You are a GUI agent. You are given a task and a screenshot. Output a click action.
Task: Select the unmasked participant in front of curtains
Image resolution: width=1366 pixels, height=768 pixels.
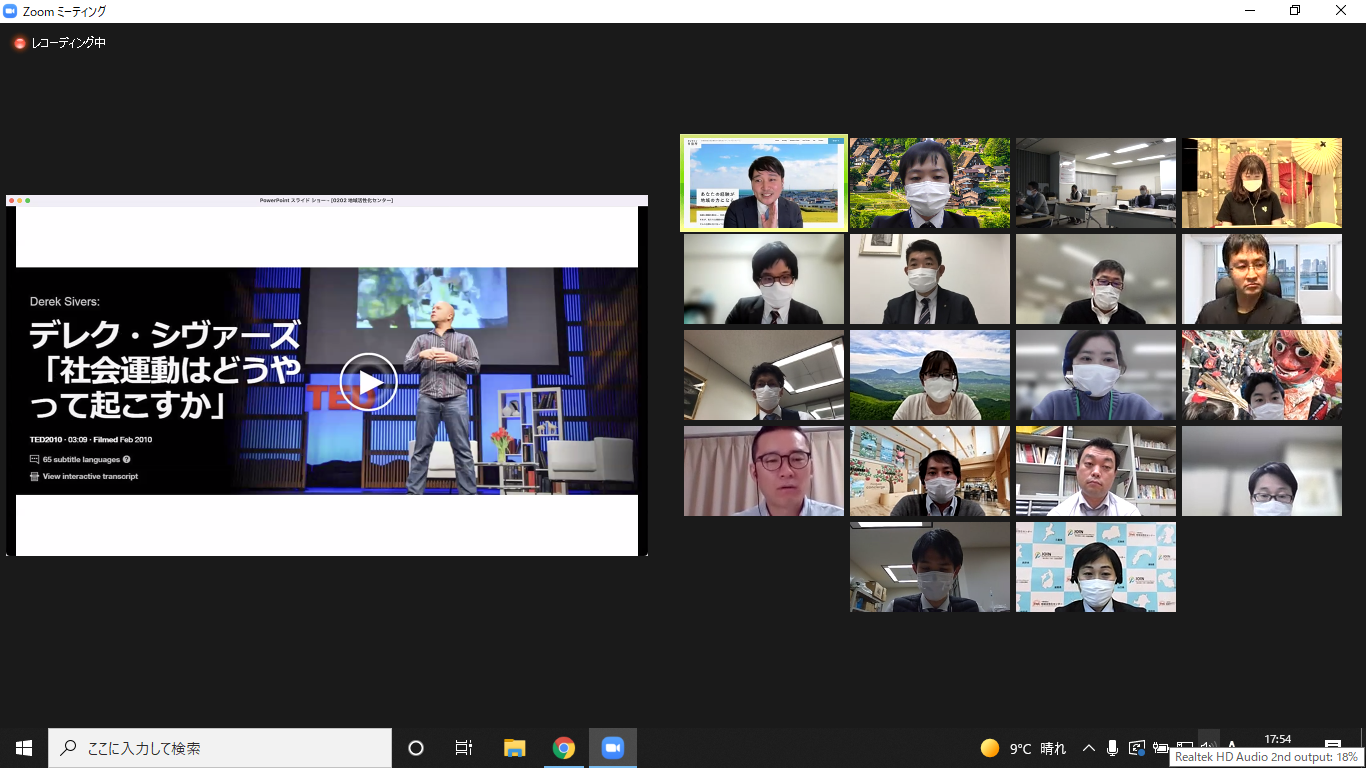click(x=764, y=471)
